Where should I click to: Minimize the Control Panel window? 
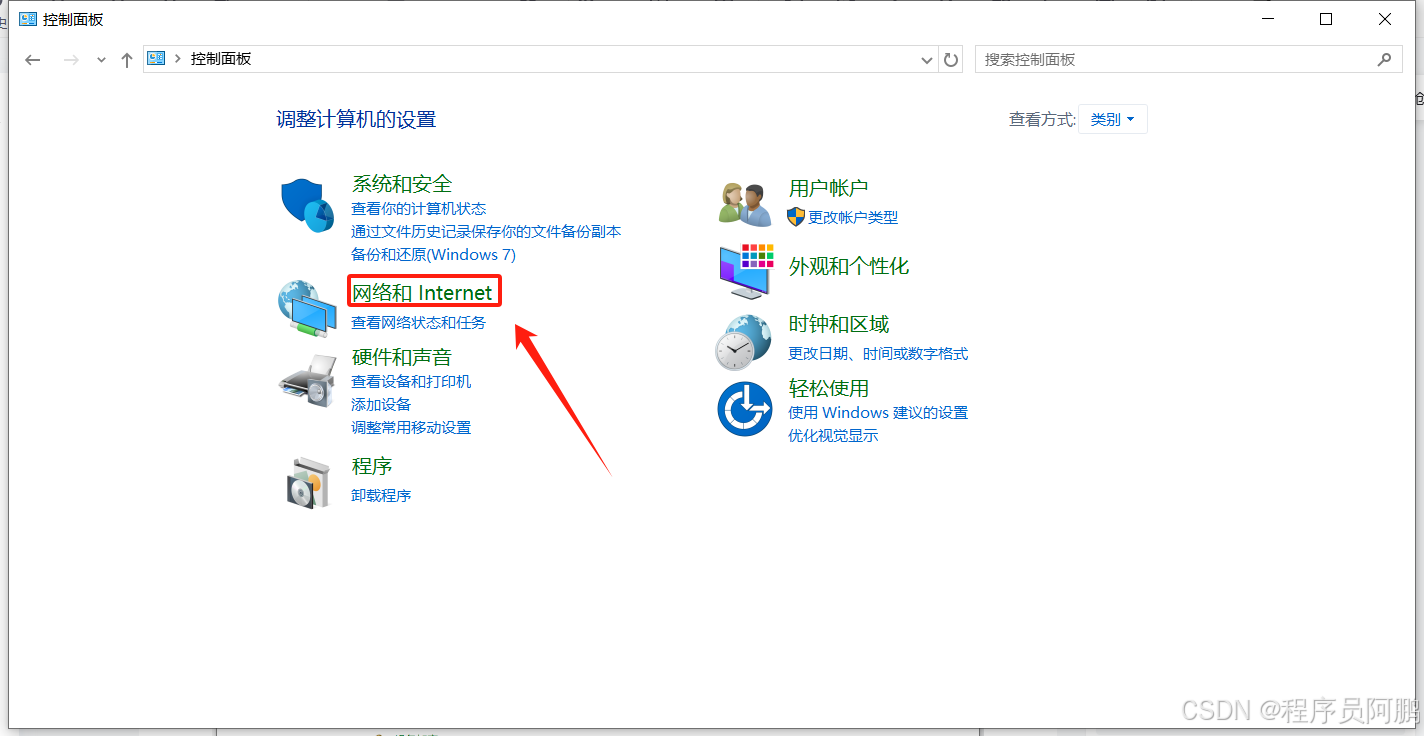pos(1267,19)
